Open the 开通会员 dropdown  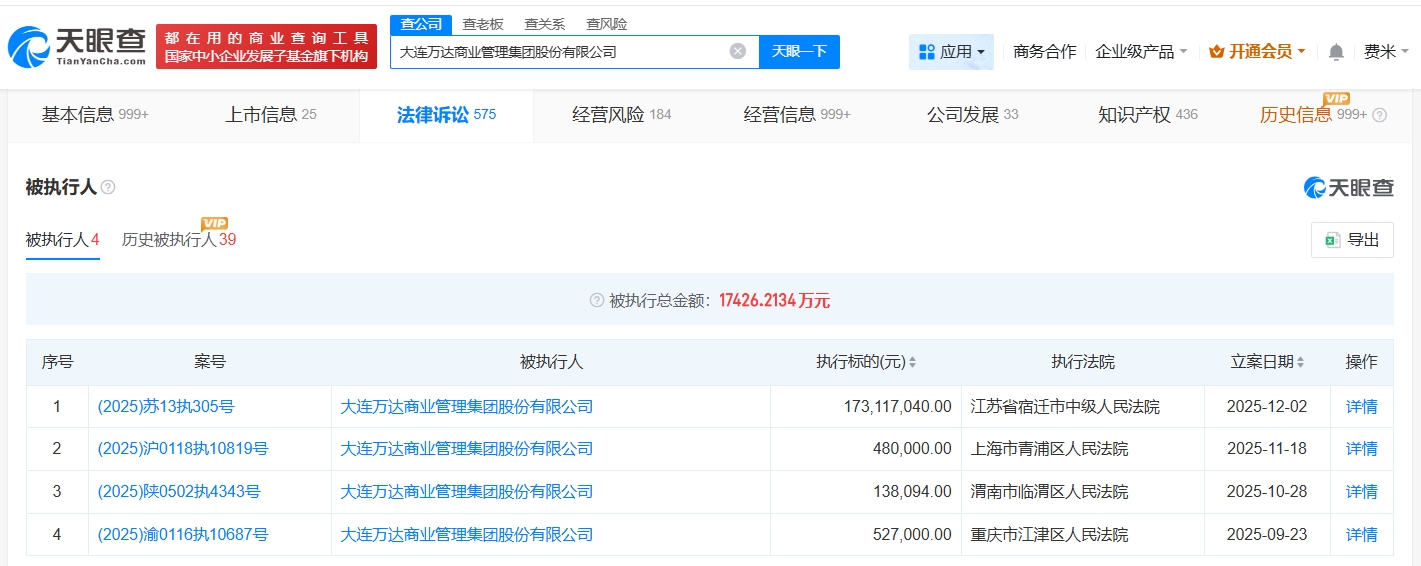[x=1257, y=52]
